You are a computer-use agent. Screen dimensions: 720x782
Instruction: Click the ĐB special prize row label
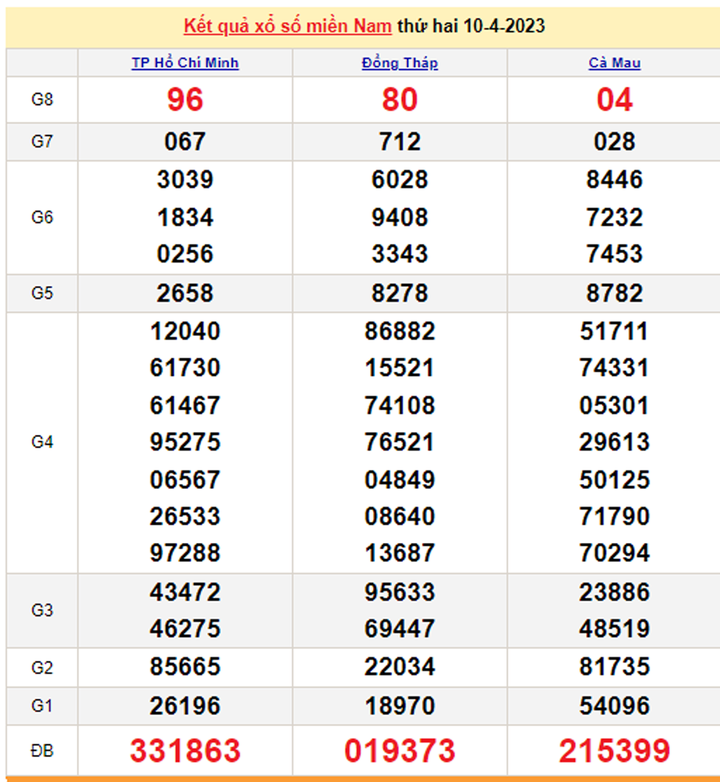click(42, 749)
